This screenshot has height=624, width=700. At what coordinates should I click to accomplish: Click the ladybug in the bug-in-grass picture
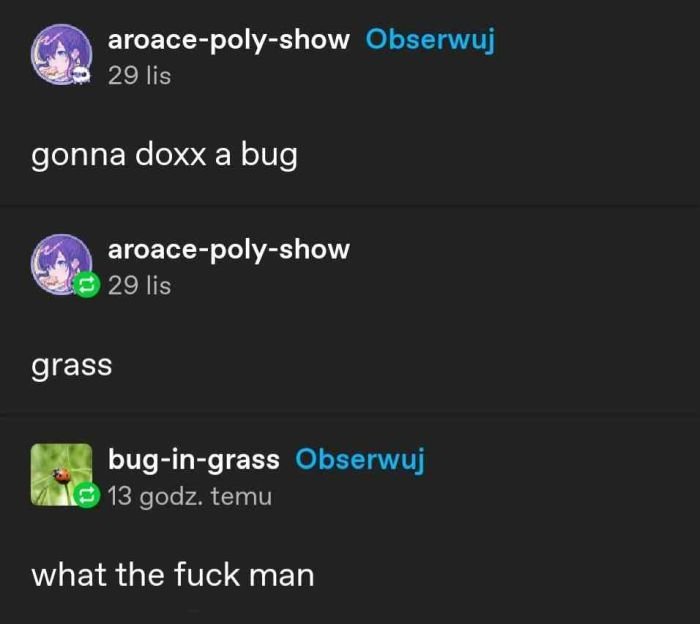click(x=62, y=476)
